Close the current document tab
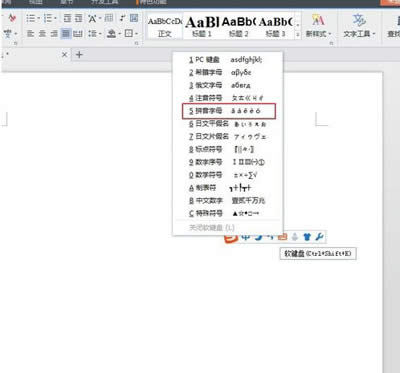400x373 pixels. 65,55
